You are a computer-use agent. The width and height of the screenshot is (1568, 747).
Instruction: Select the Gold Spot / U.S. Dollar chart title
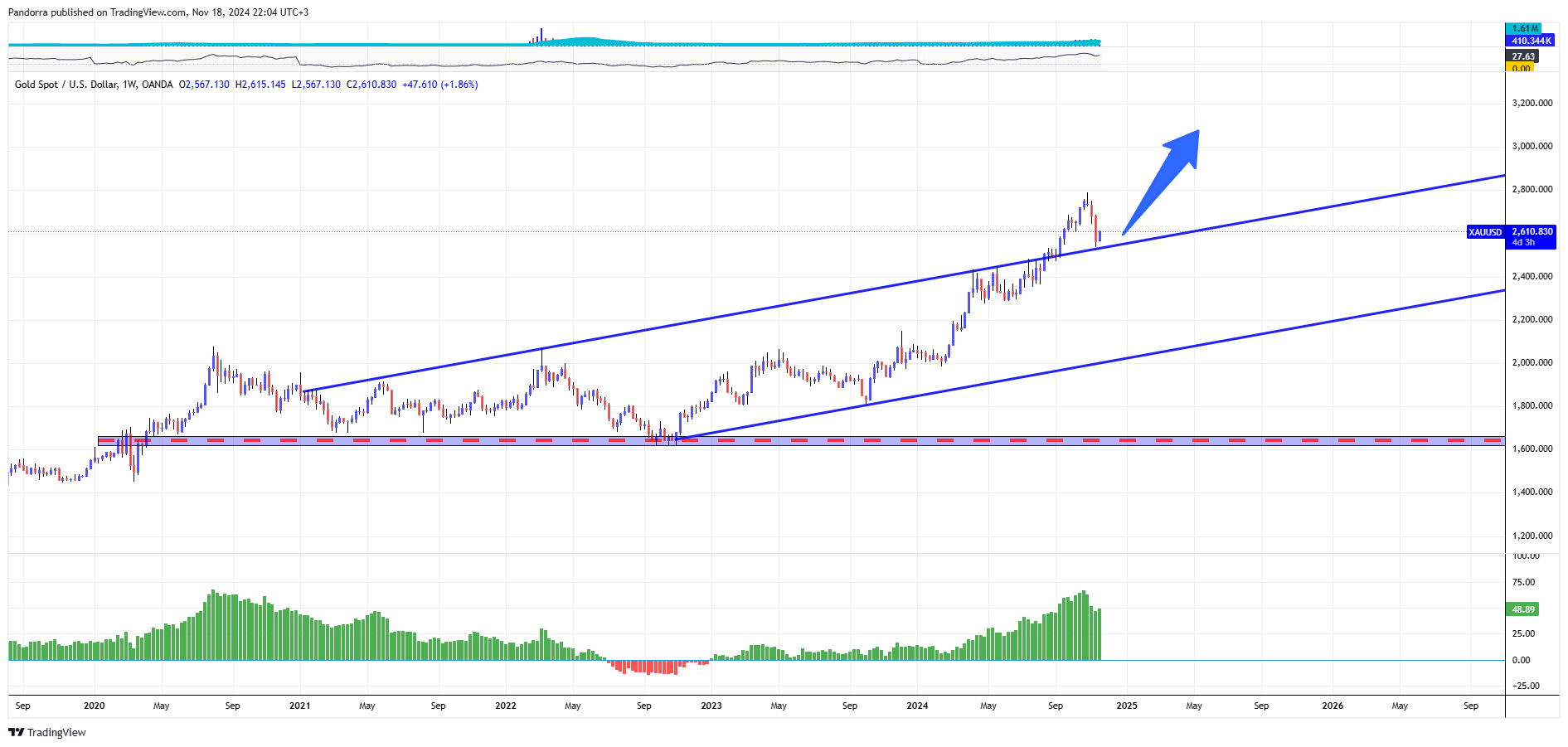coord(94,85)
